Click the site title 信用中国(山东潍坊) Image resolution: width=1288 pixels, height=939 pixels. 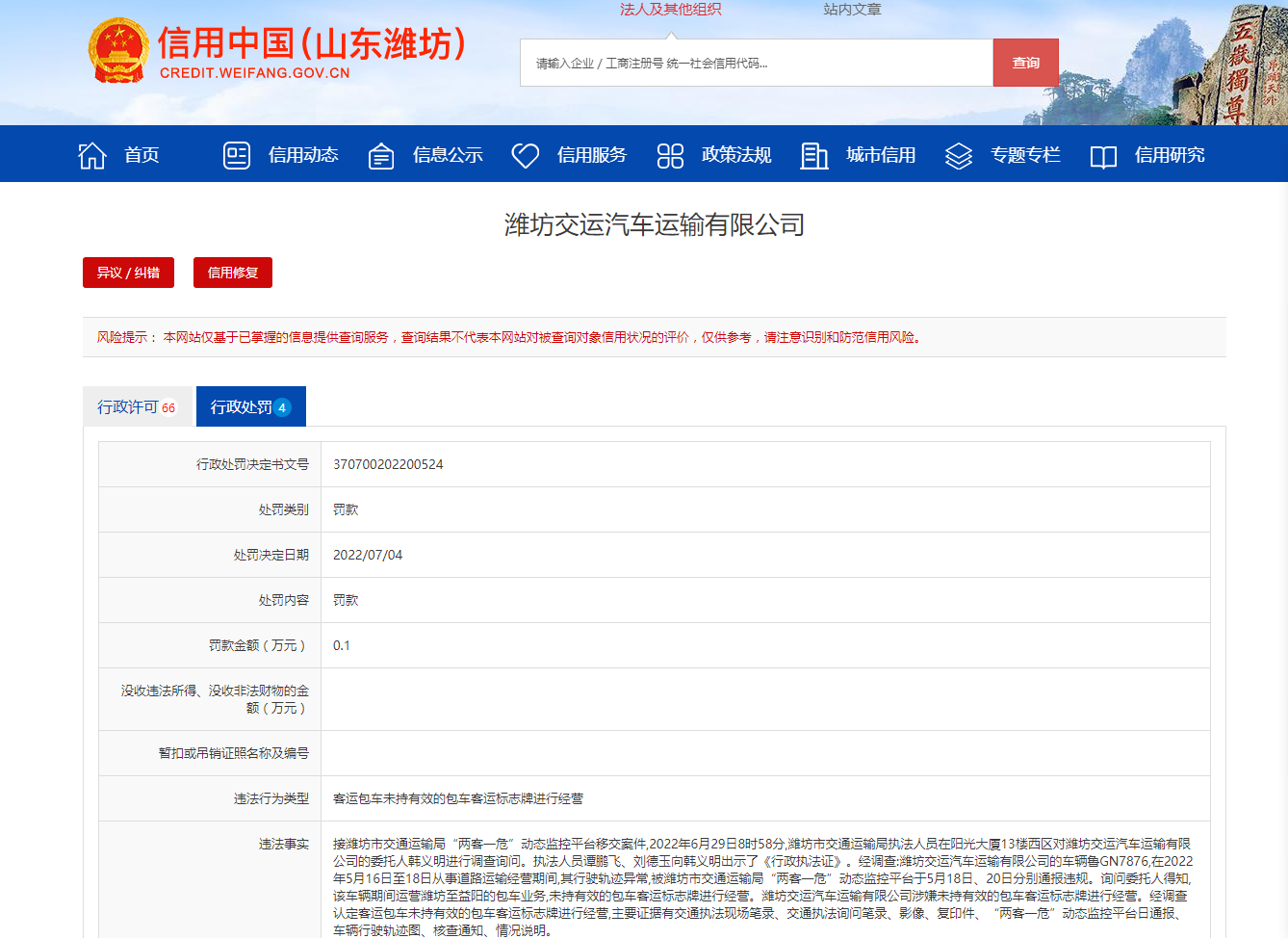click(313, 43)
